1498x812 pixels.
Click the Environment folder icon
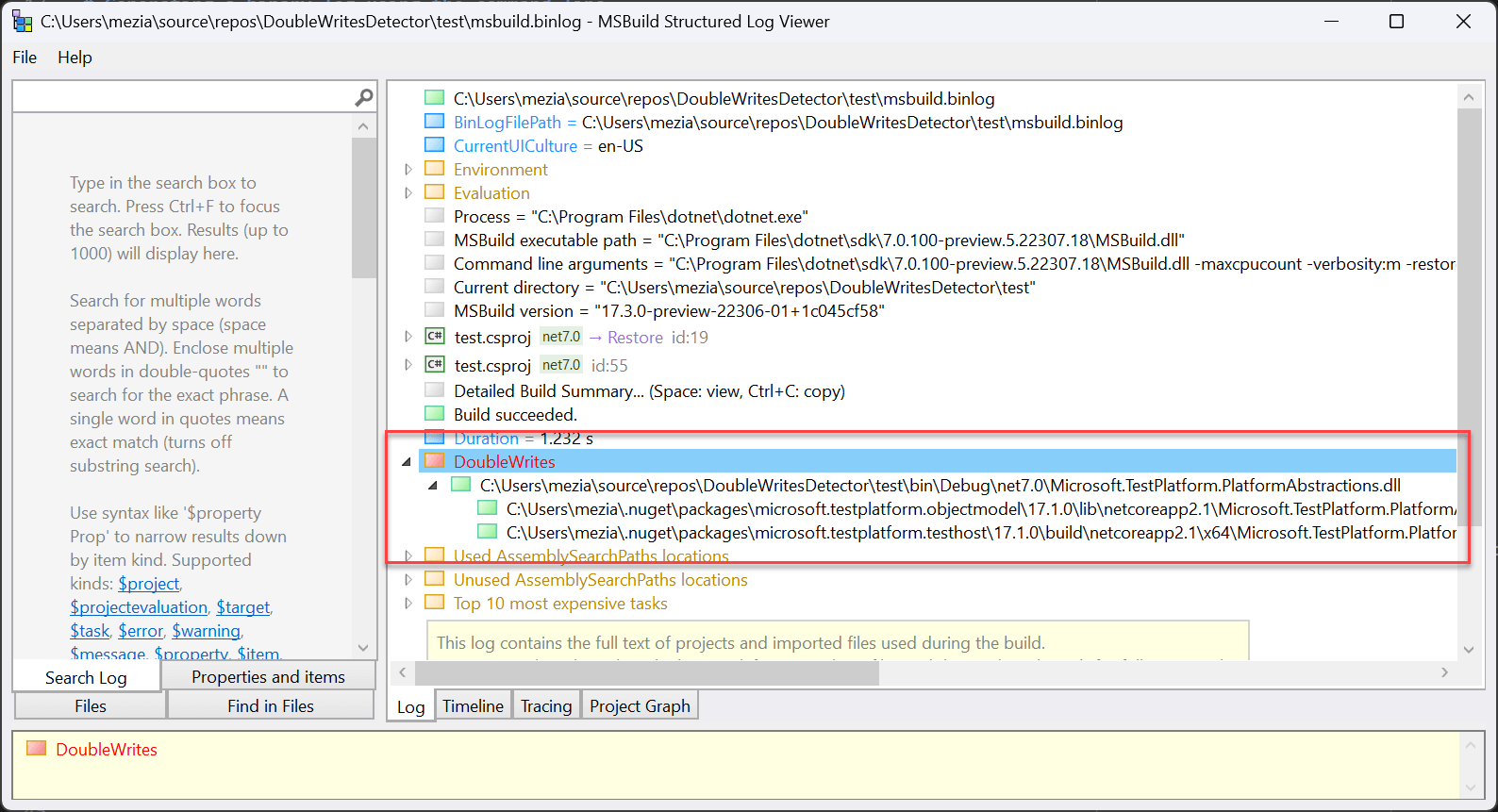tap(434, 169)
